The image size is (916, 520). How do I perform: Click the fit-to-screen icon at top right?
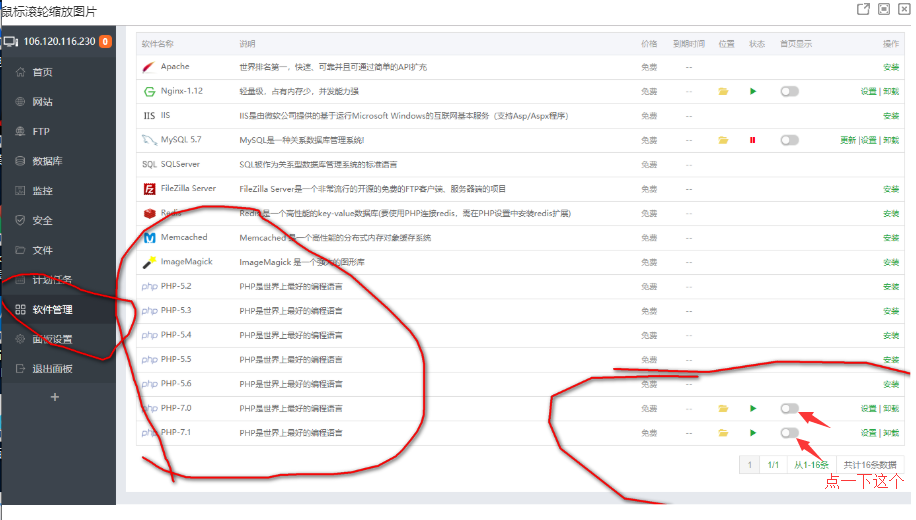(x=884, y=9)
